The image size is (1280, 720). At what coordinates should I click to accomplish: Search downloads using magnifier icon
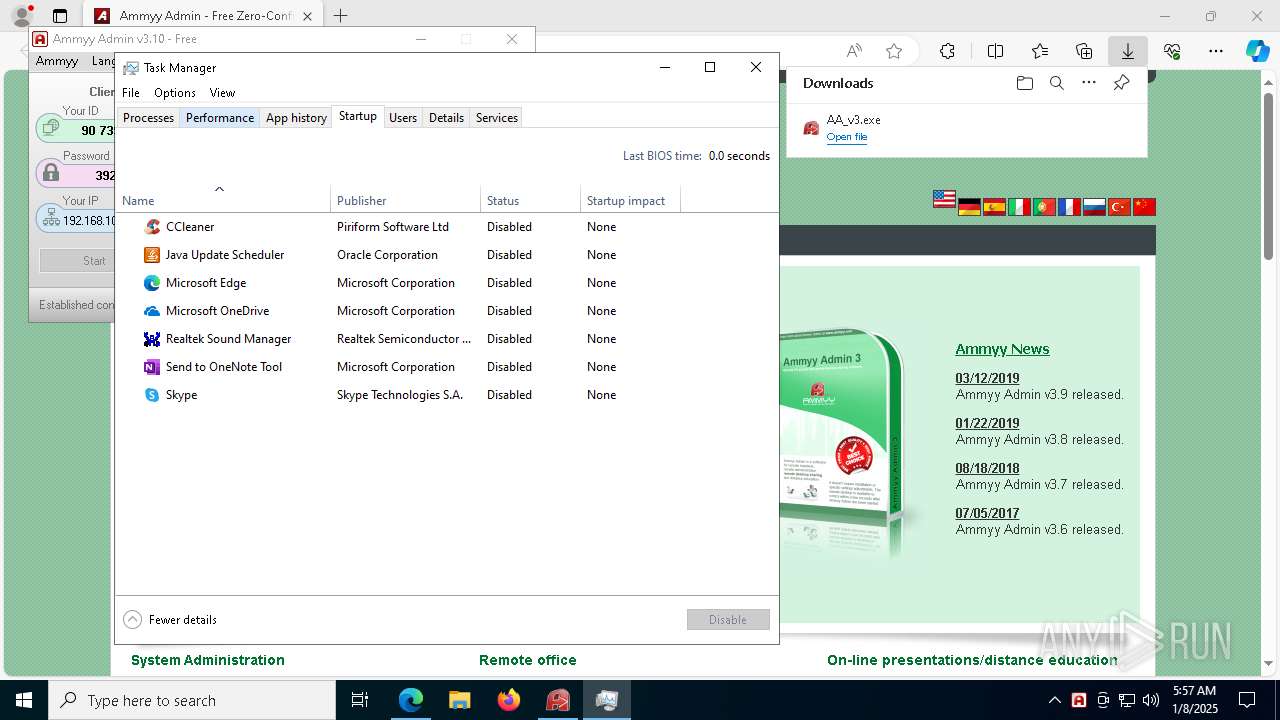[x=1056, y=83]
